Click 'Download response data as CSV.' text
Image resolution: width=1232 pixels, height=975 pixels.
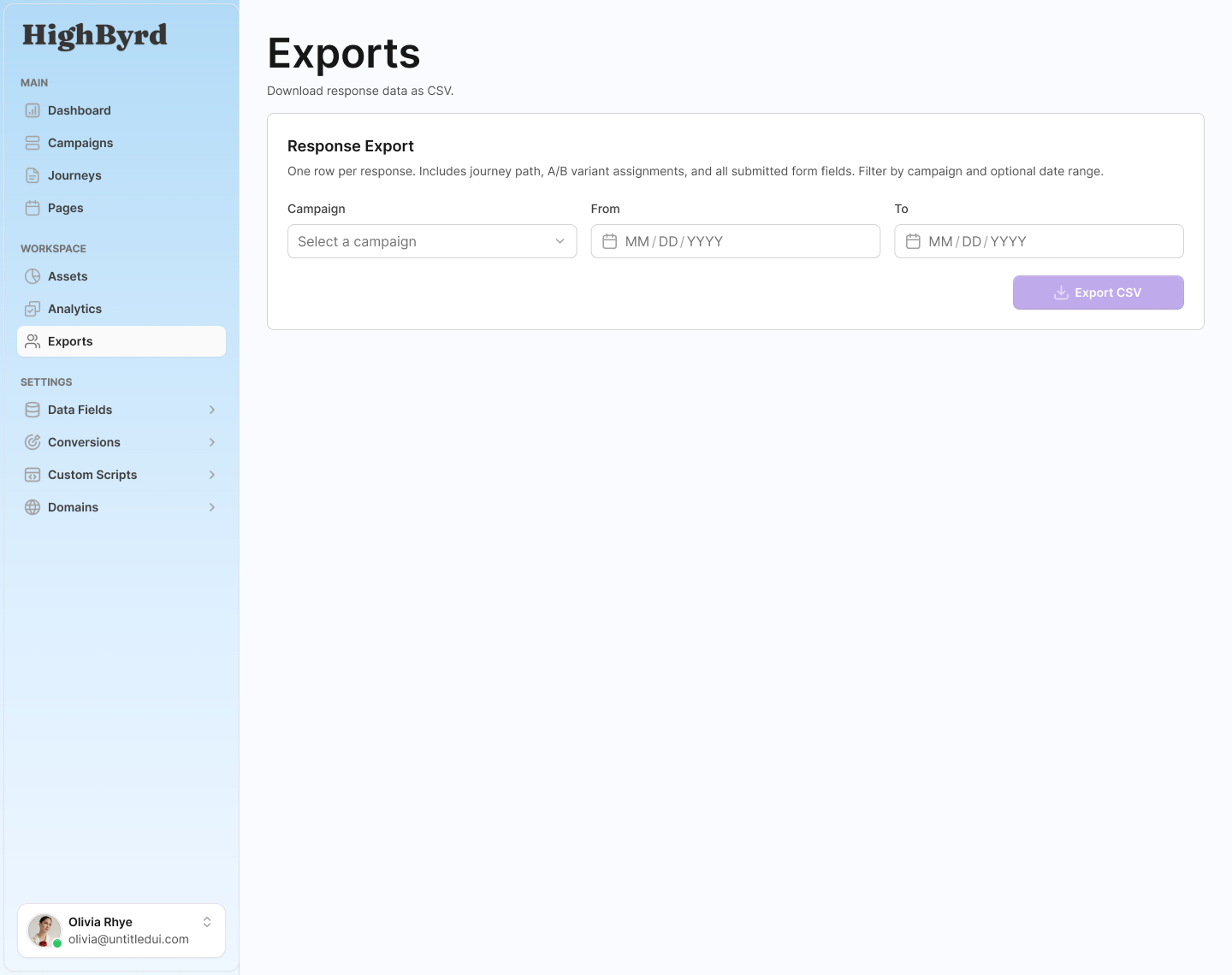(x=360, y=91)
